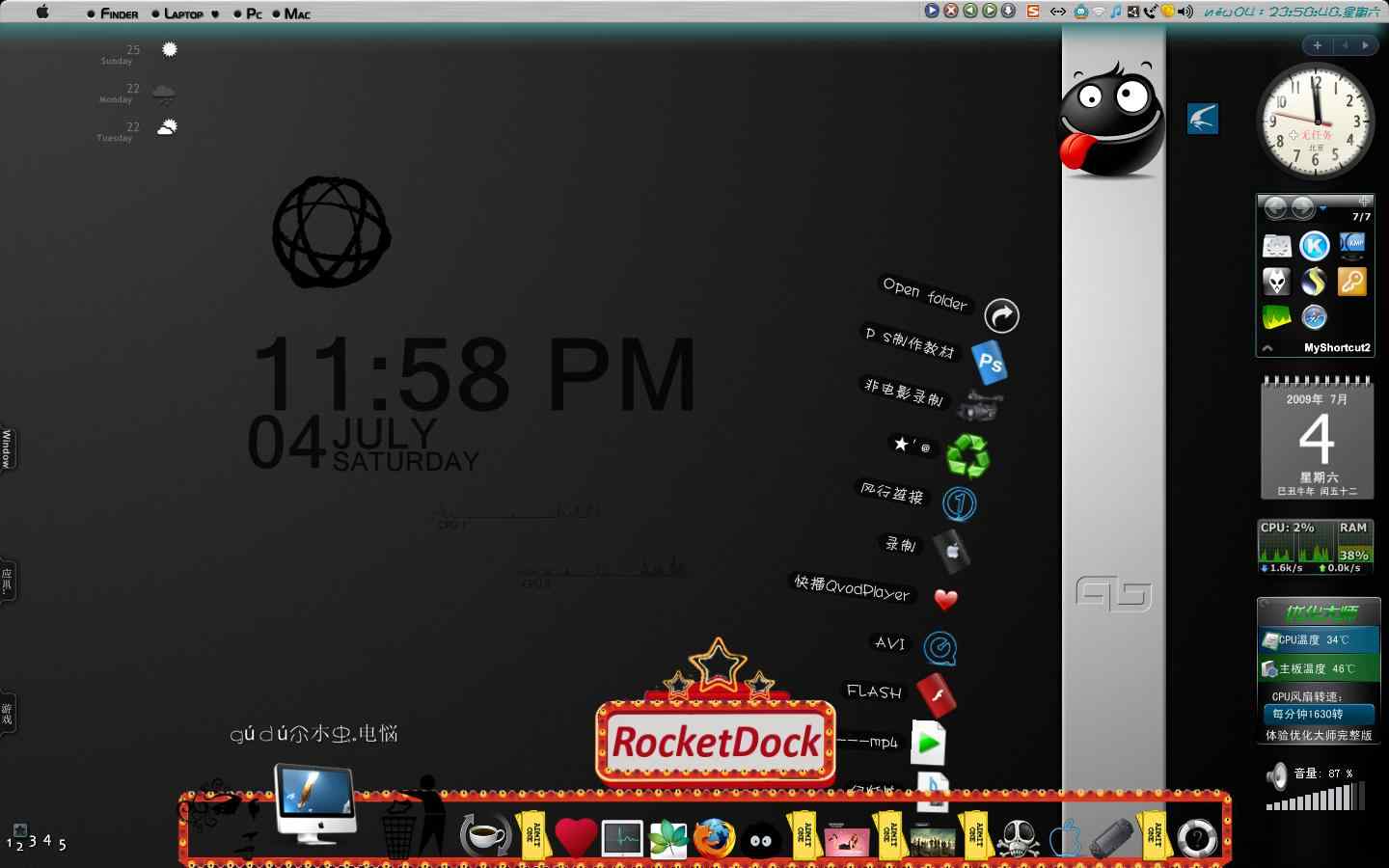This screenshot has height=868, width=1389.
Task: Click the mp4 green play file icon
Action: [928, 743]
